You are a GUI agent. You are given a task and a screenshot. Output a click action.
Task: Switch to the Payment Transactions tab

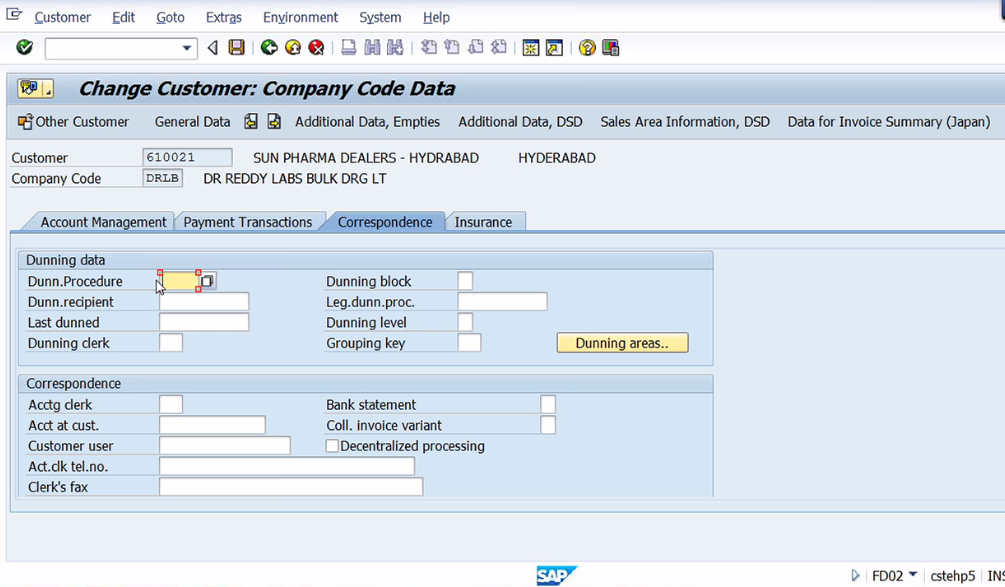point(248,222)
